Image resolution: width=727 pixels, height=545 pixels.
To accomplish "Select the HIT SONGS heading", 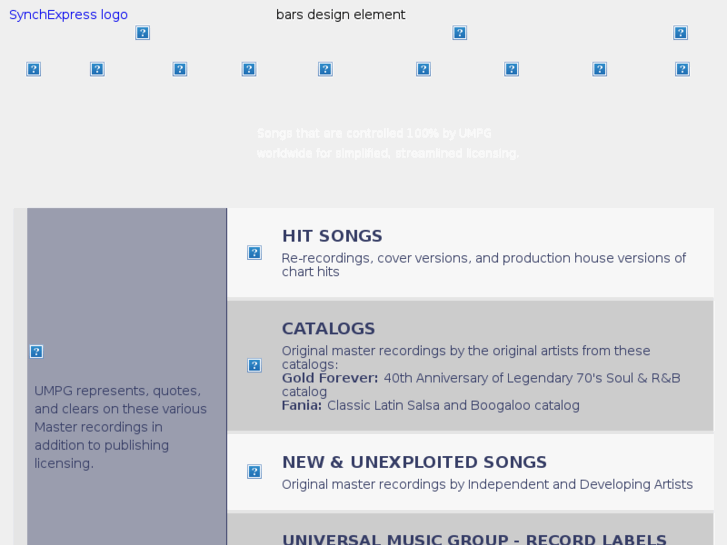I will (x=332, y=236).
